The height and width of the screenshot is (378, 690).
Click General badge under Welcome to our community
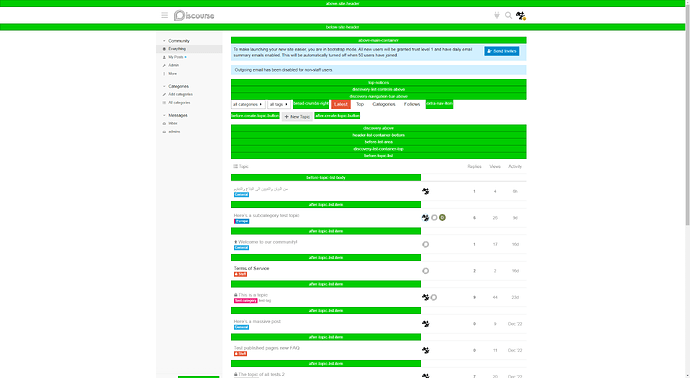click(x=242, y=248)
